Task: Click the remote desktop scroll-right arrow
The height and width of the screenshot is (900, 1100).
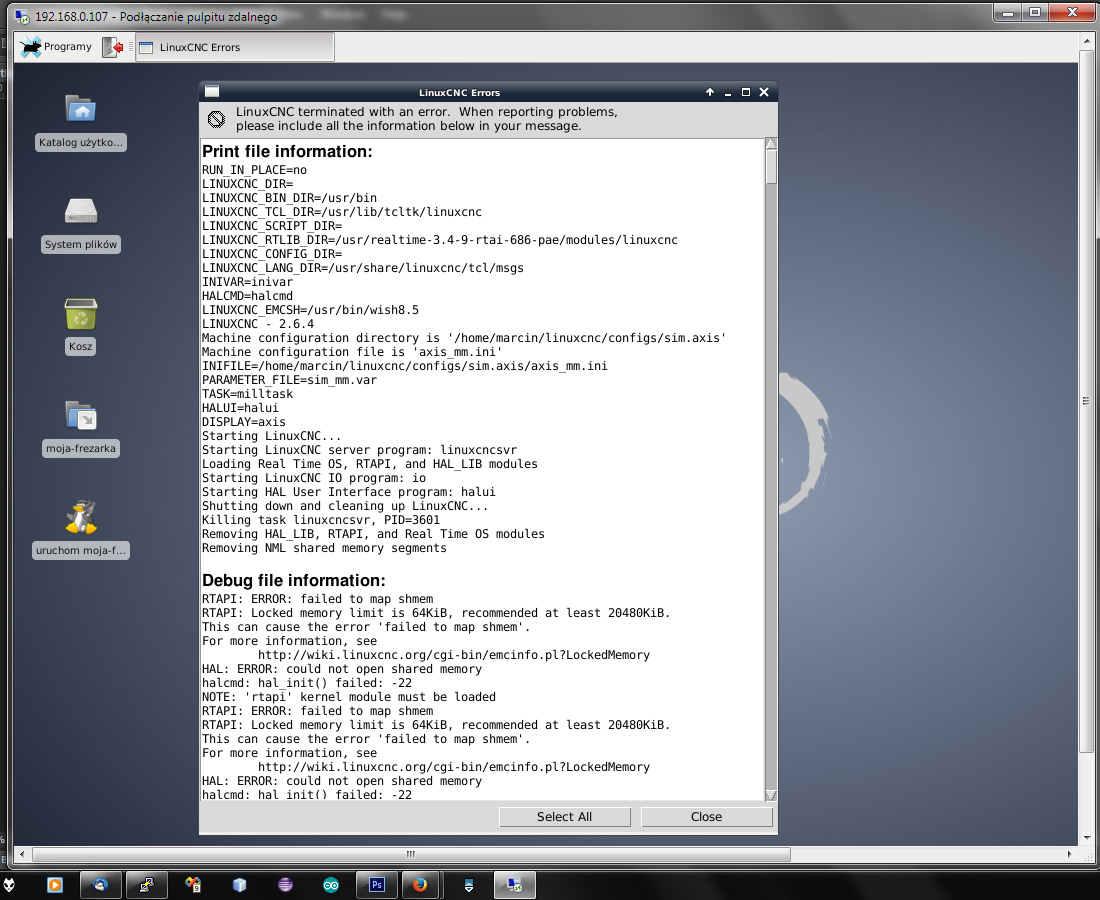Action: [x=1069, y=854]
